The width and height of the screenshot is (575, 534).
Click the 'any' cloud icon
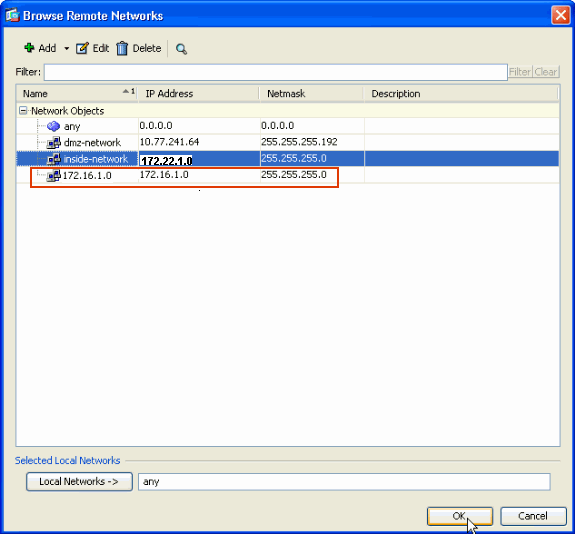click(x=54, y=127)
